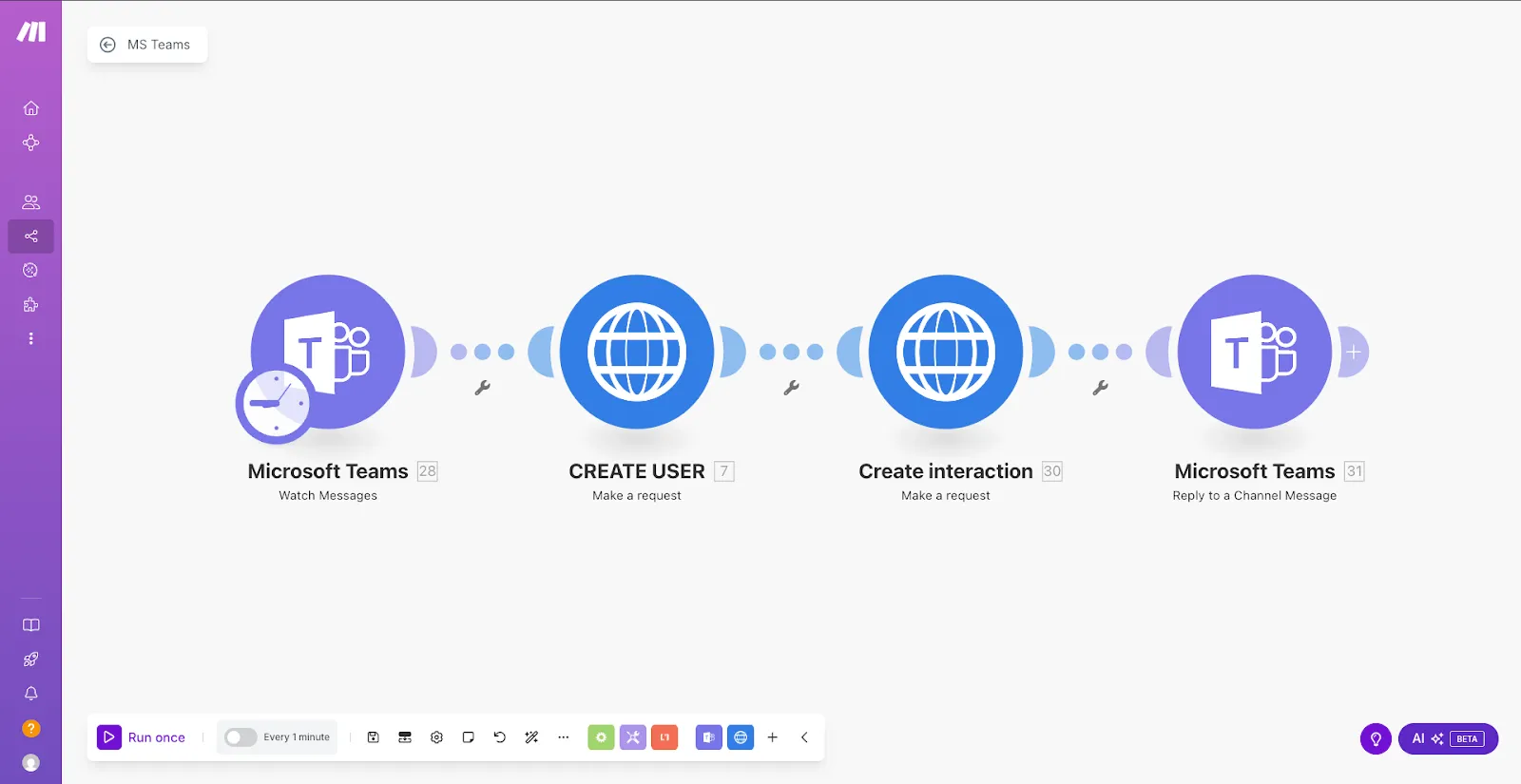Open the rocket What's new icon
This screenshot has height=784, width=1521.
[30, 660]
